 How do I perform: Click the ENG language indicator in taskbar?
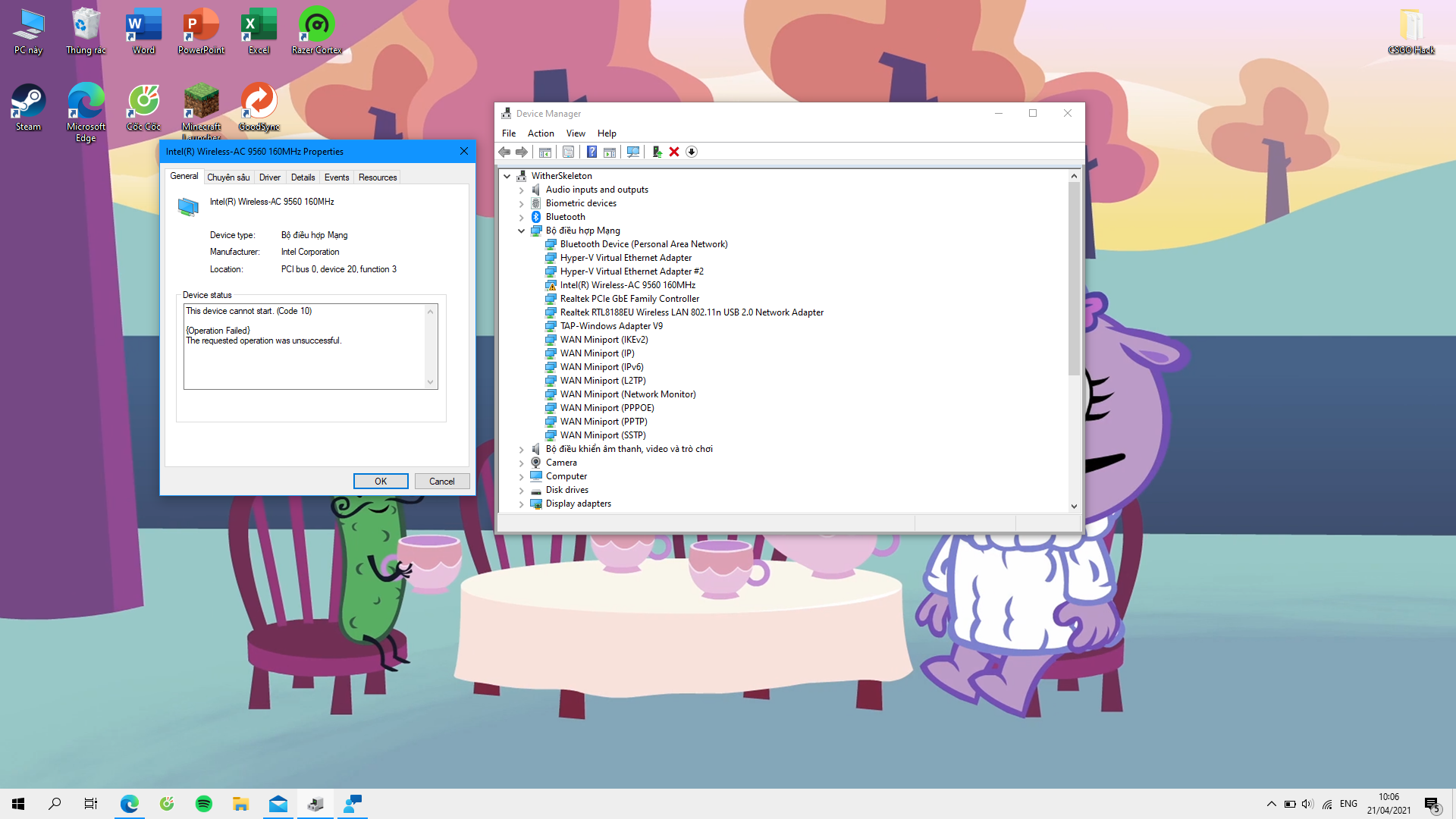point(1348,804)
